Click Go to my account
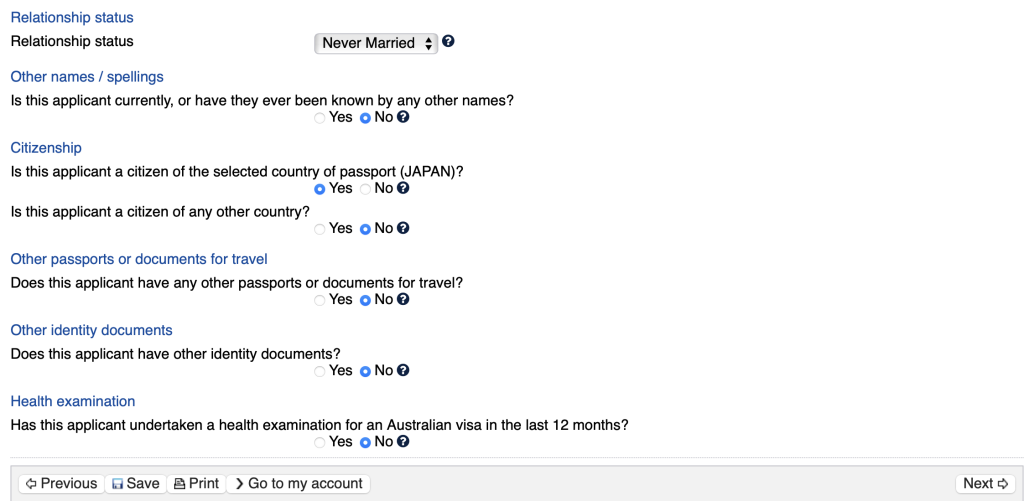Image resolution: width=1024 pixels, height=501 pixels. pos(298,484)
